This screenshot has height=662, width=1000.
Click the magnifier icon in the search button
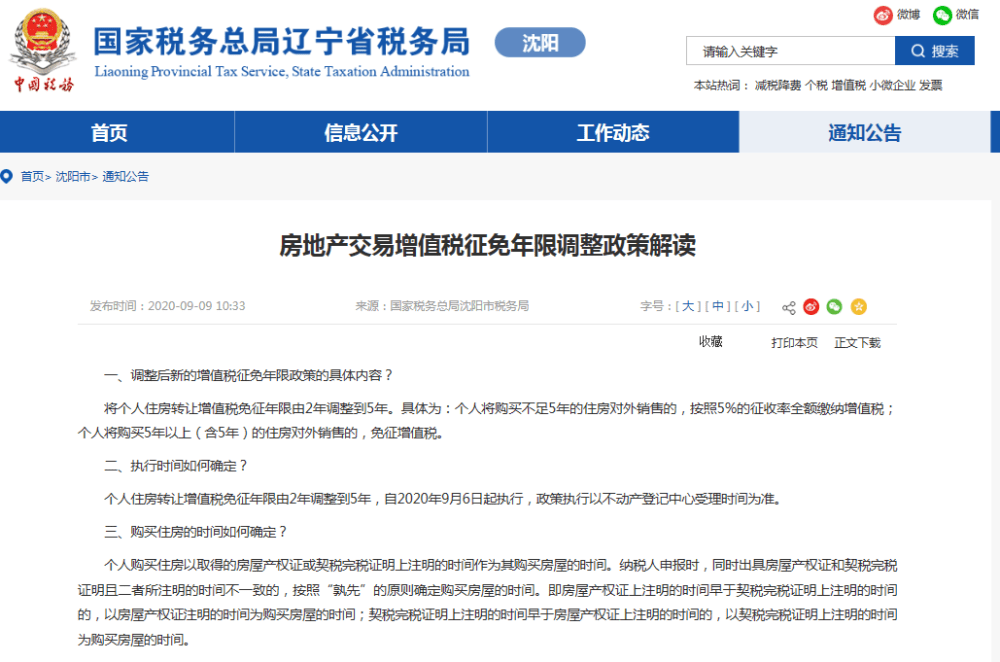(x=919, y=51)
